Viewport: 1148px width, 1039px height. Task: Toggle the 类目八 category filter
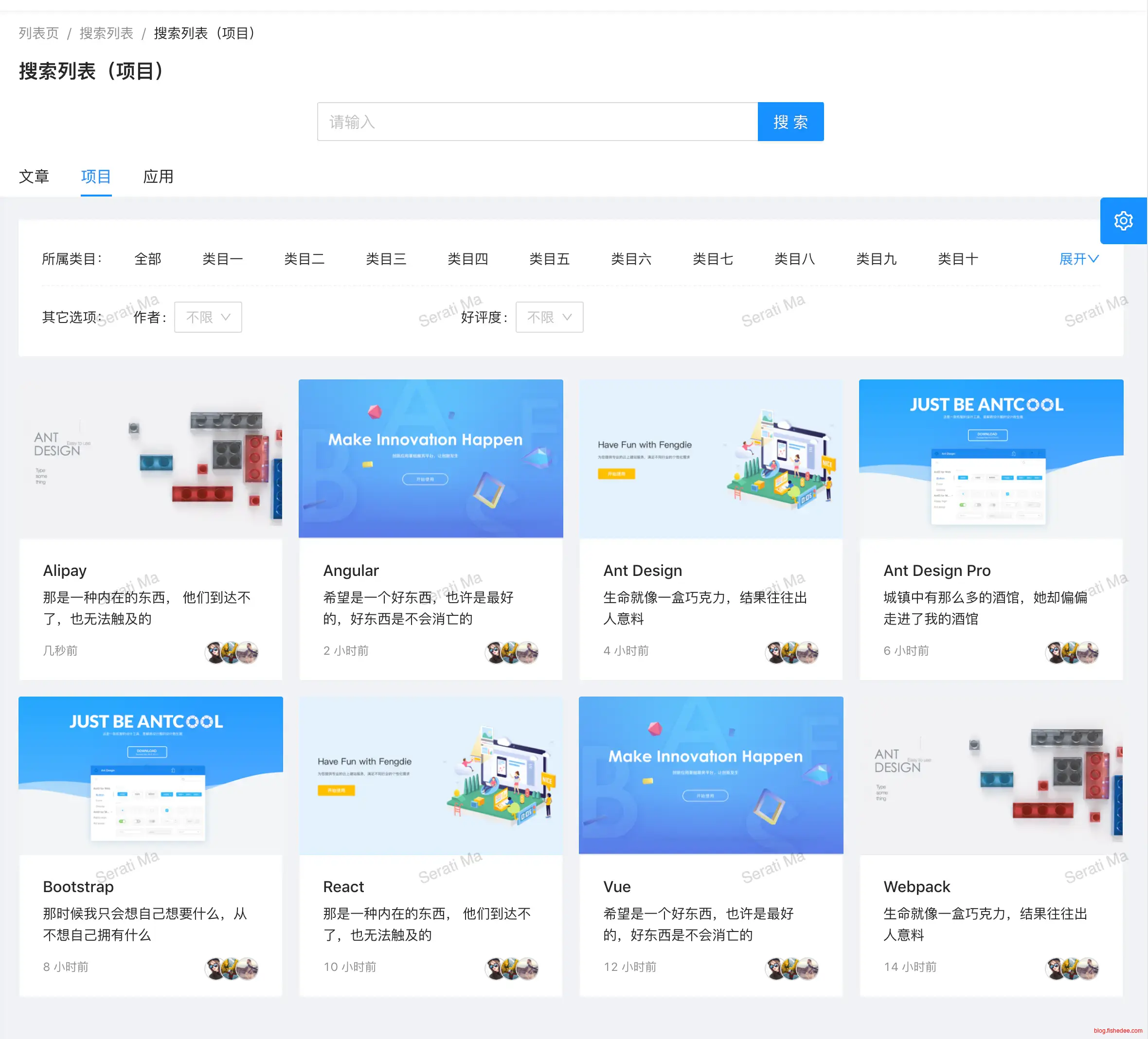click(794, 259)
